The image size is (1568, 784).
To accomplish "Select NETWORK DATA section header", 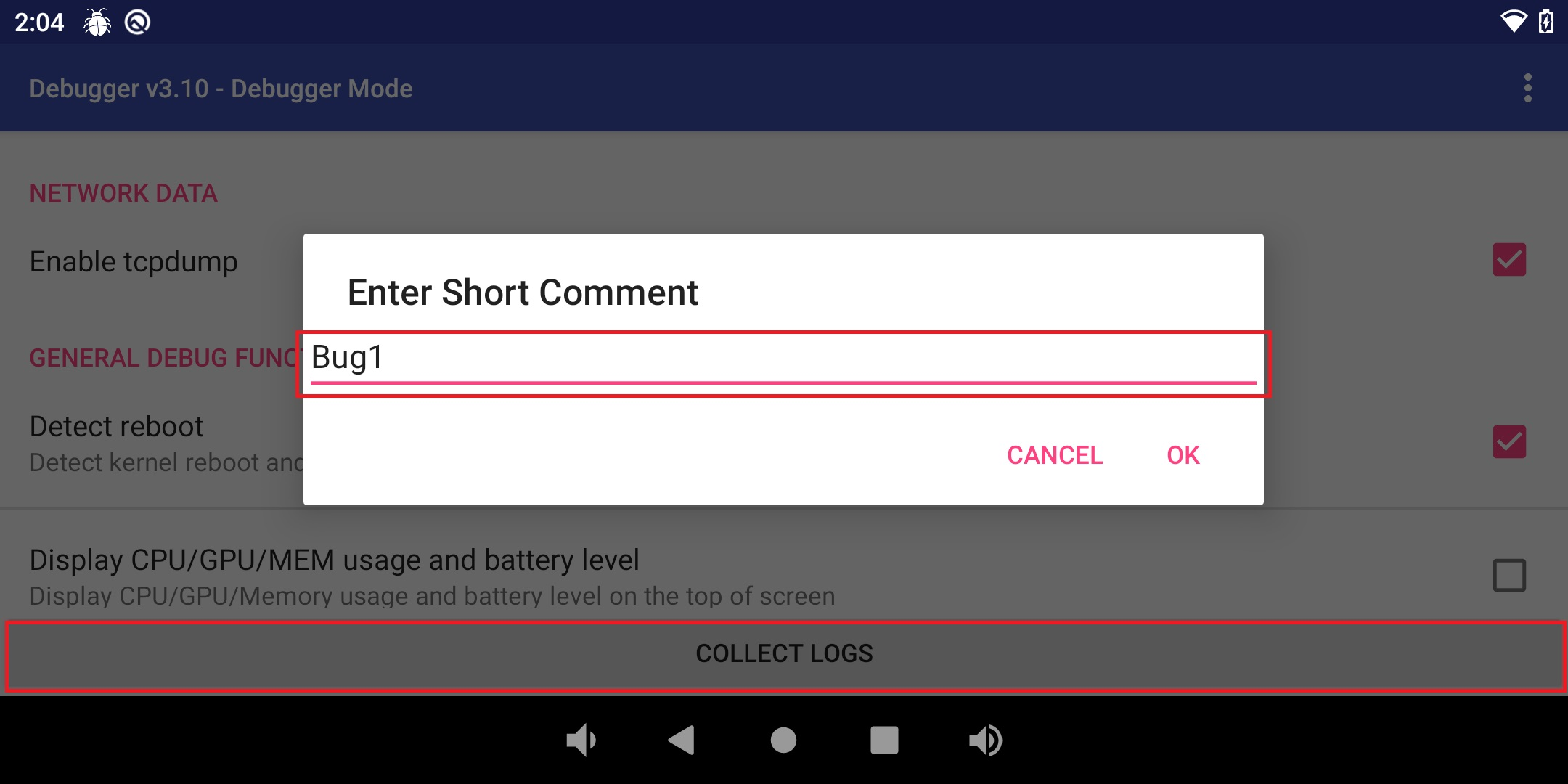I will coord(122,192).
